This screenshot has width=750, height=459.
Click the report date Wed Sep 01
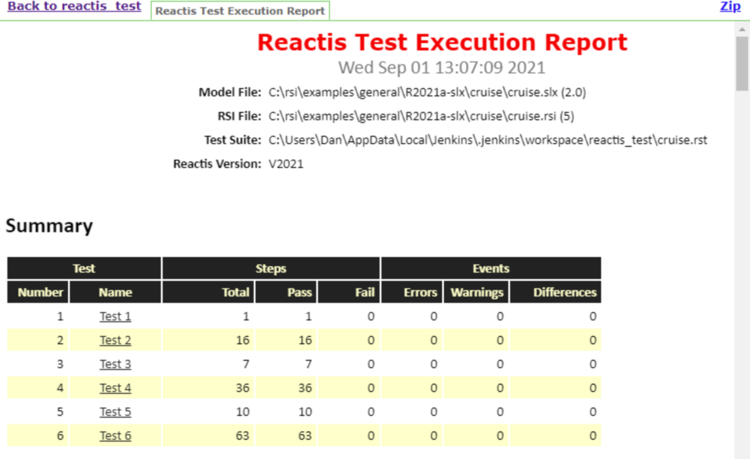(x=442, y=67)
